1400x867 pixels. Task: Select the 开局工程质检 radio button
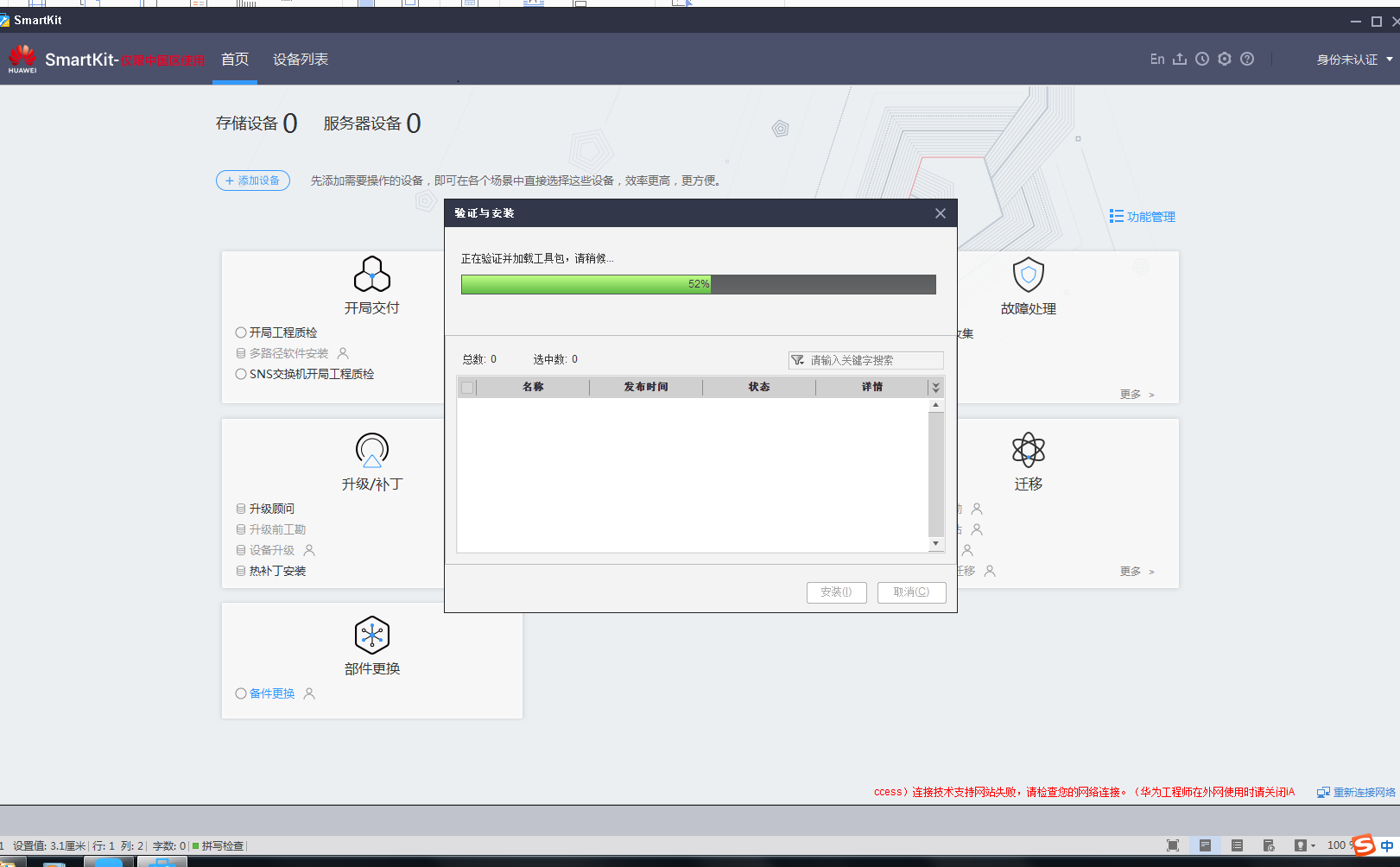coord(240,332)
